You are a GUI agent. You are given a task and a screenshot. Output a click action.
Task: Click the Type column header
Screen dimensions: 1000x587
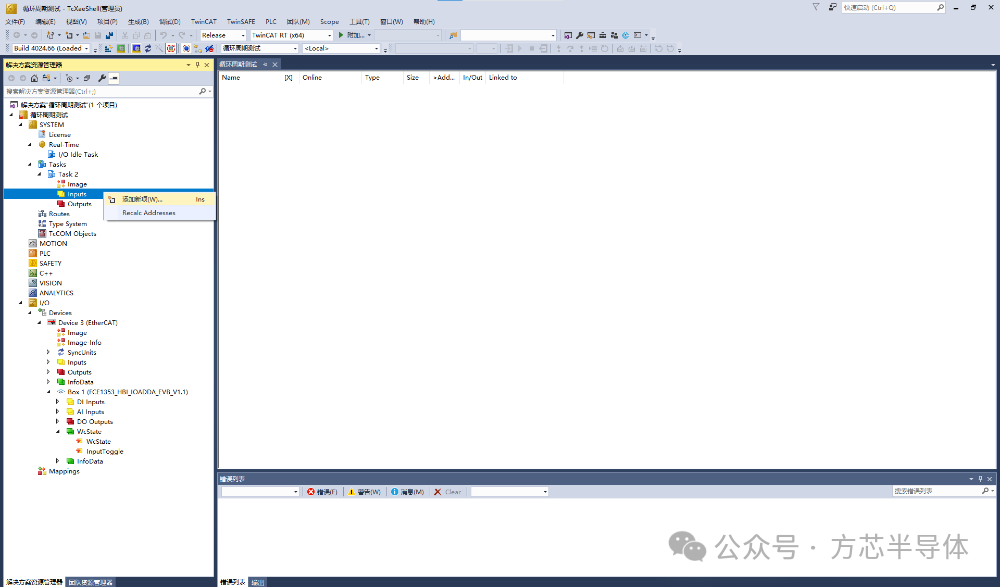point(372,78)
